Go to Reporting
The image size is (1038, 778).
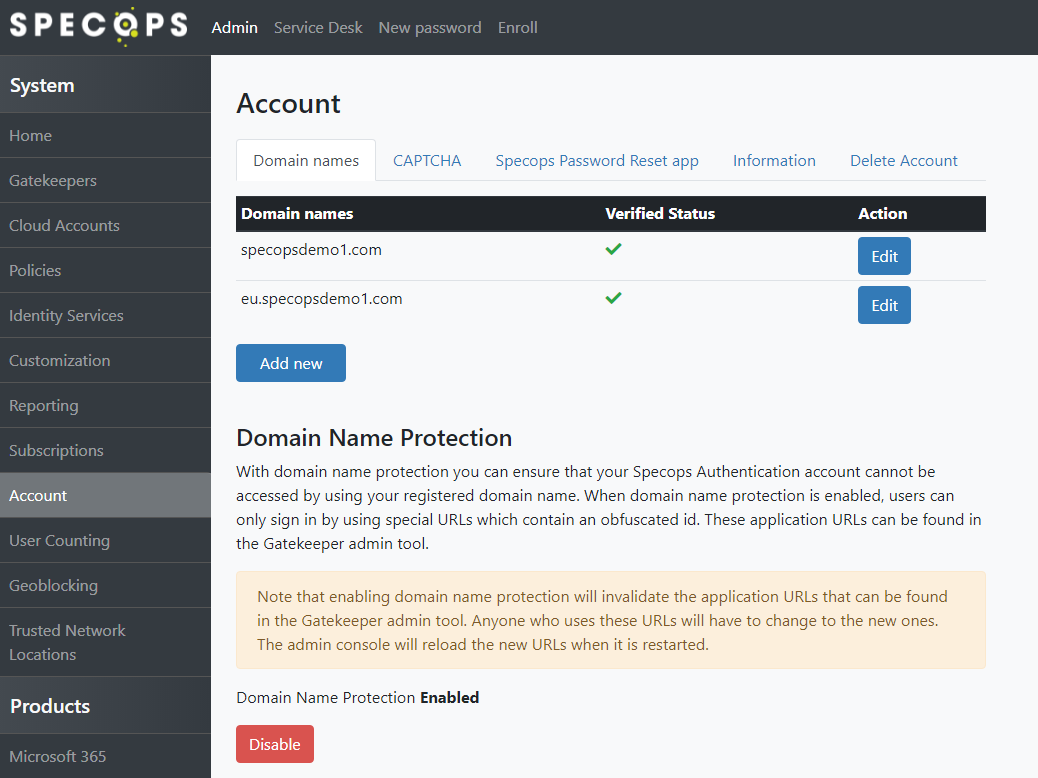[x=105, y=405]
